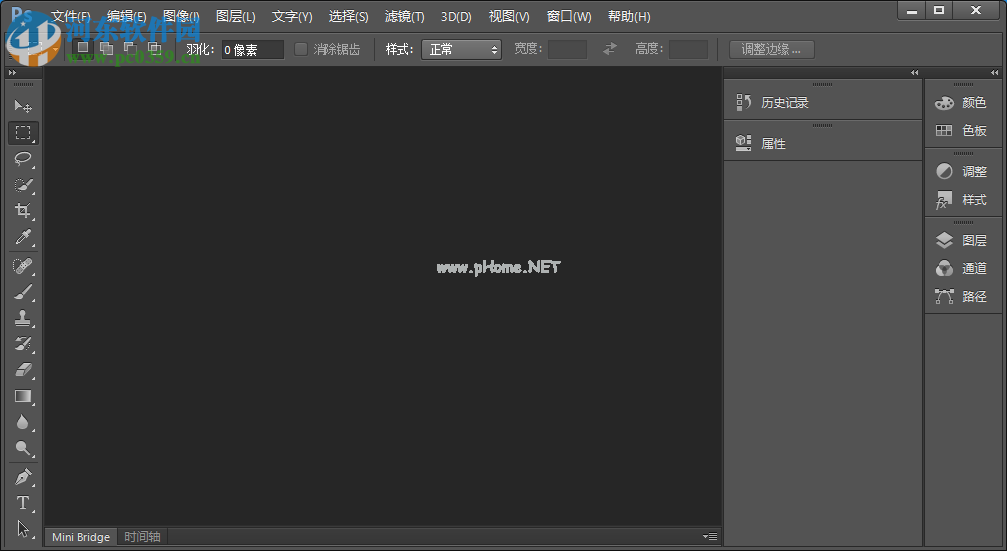The width and height of the screenshot is (1007, 551).
Task: Open the Style (样式) dropdown set to 正常
Action: 461,49
